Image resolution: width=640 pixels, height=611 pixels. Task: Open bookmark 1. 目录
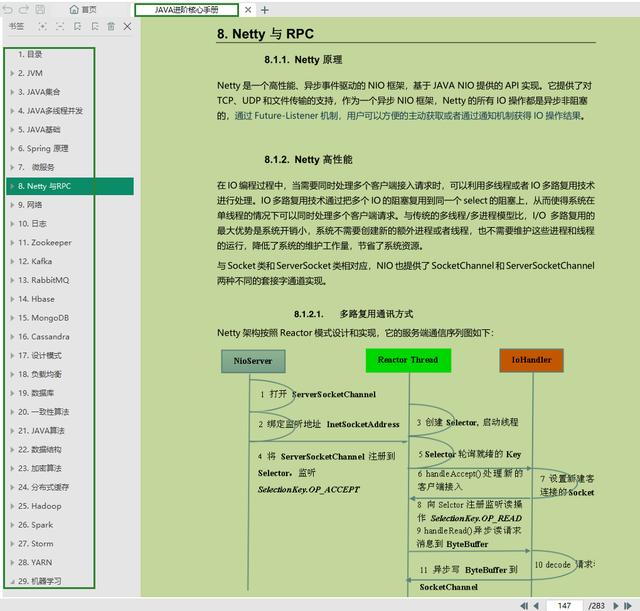(x=30, y=54)
